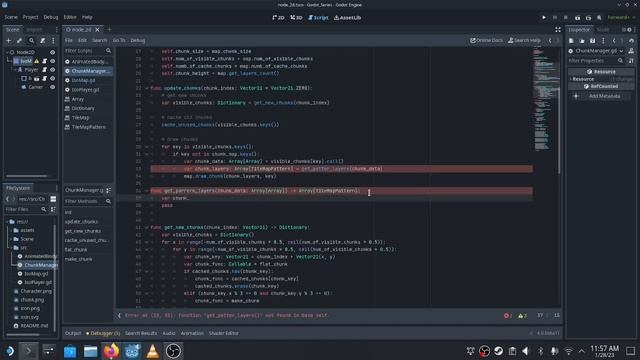
Task: Collapse the Node2D tree root
Action: point(7,52)
